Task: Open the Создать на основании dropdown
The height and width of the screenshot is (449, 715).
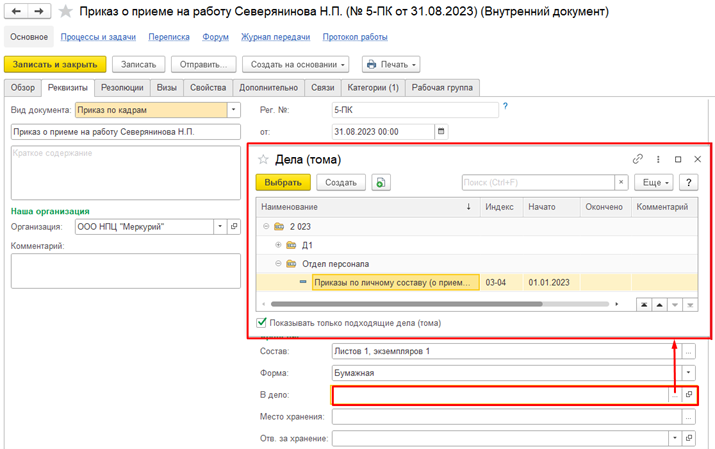Action: 295,65
